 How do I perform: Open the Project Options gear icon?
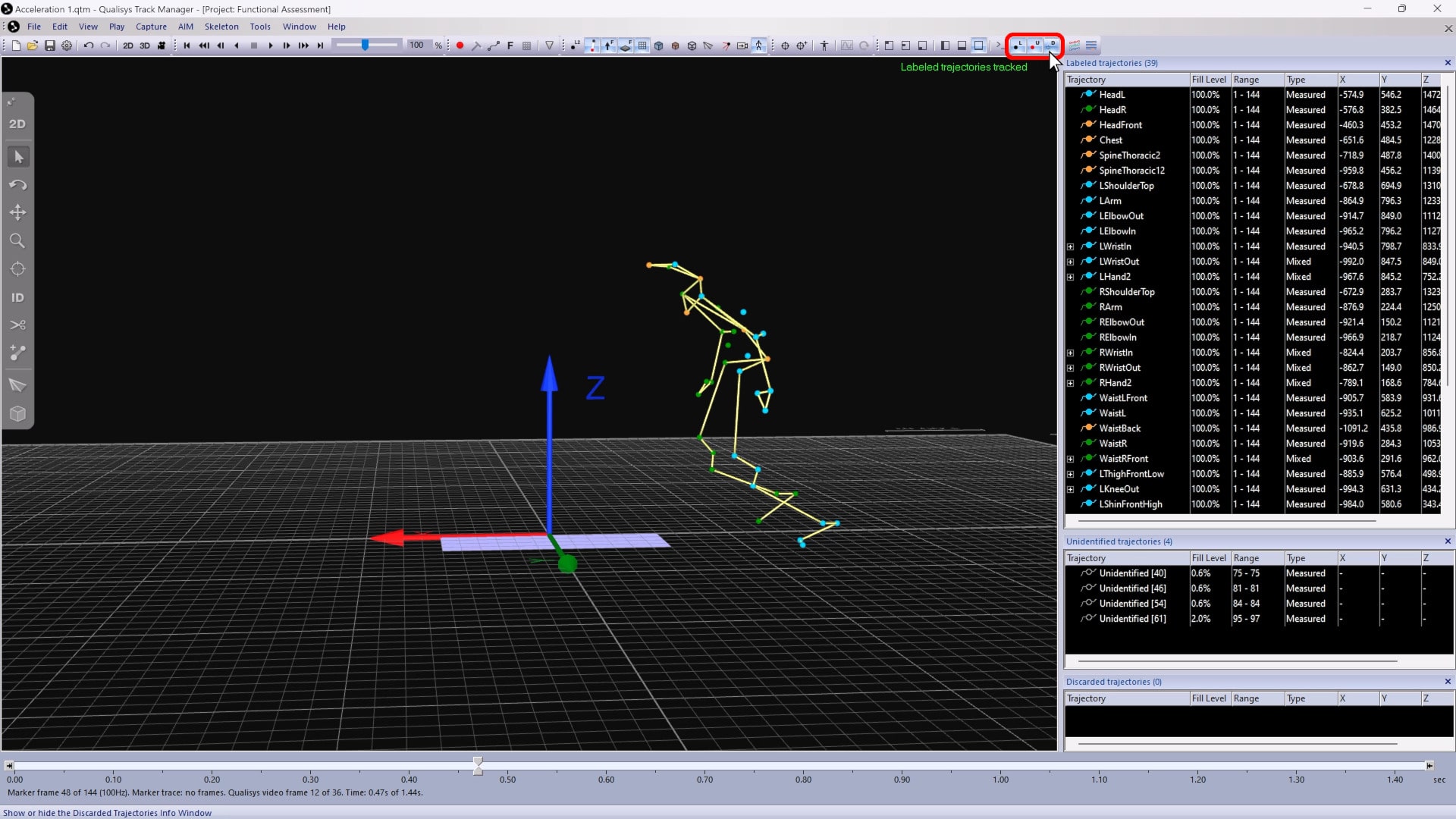tap(67, 45)
